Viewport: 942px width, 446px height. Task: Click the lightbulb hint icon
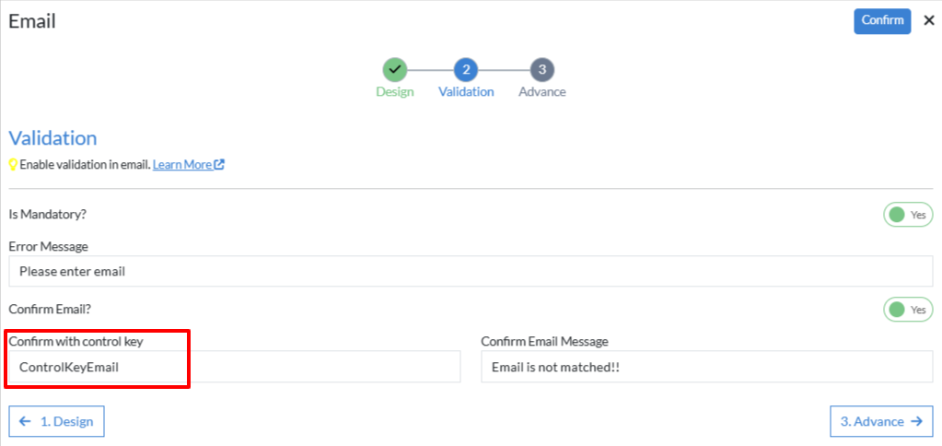[13, 165]
